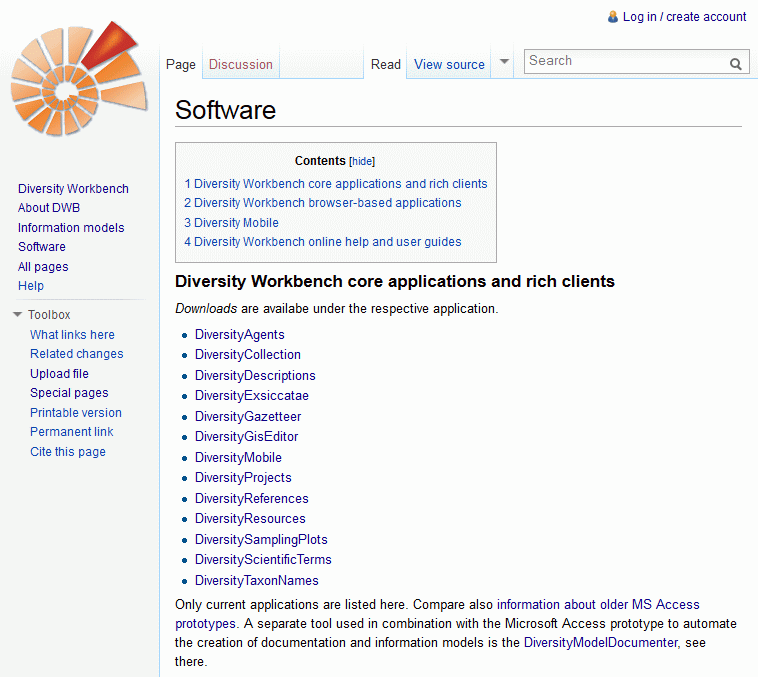
Task: Open the more actions dropdown arrow
Action: [x=504, y=61]
